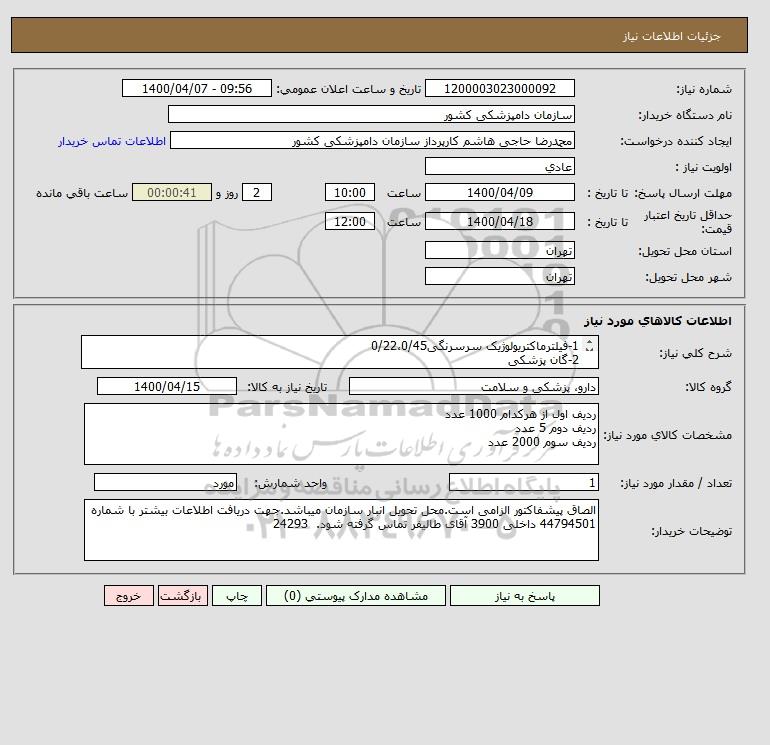Click the countdown timer 00:00:41
The height and width of the screenshot is (745, 770).
point(172,193)
